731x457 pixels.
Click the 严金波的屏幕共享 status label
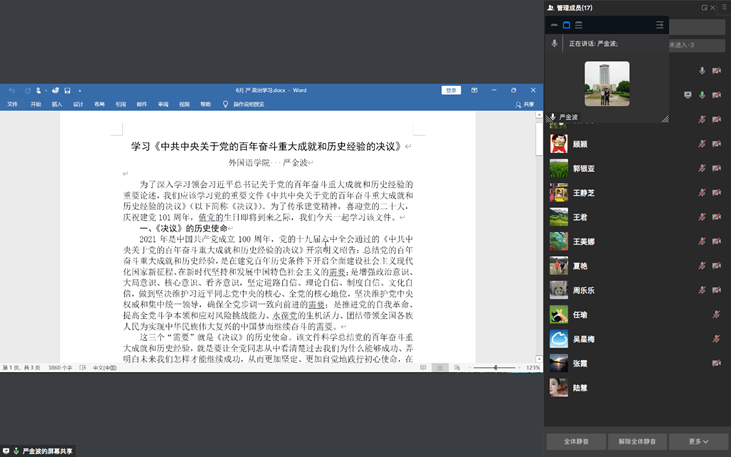point(48,451)
